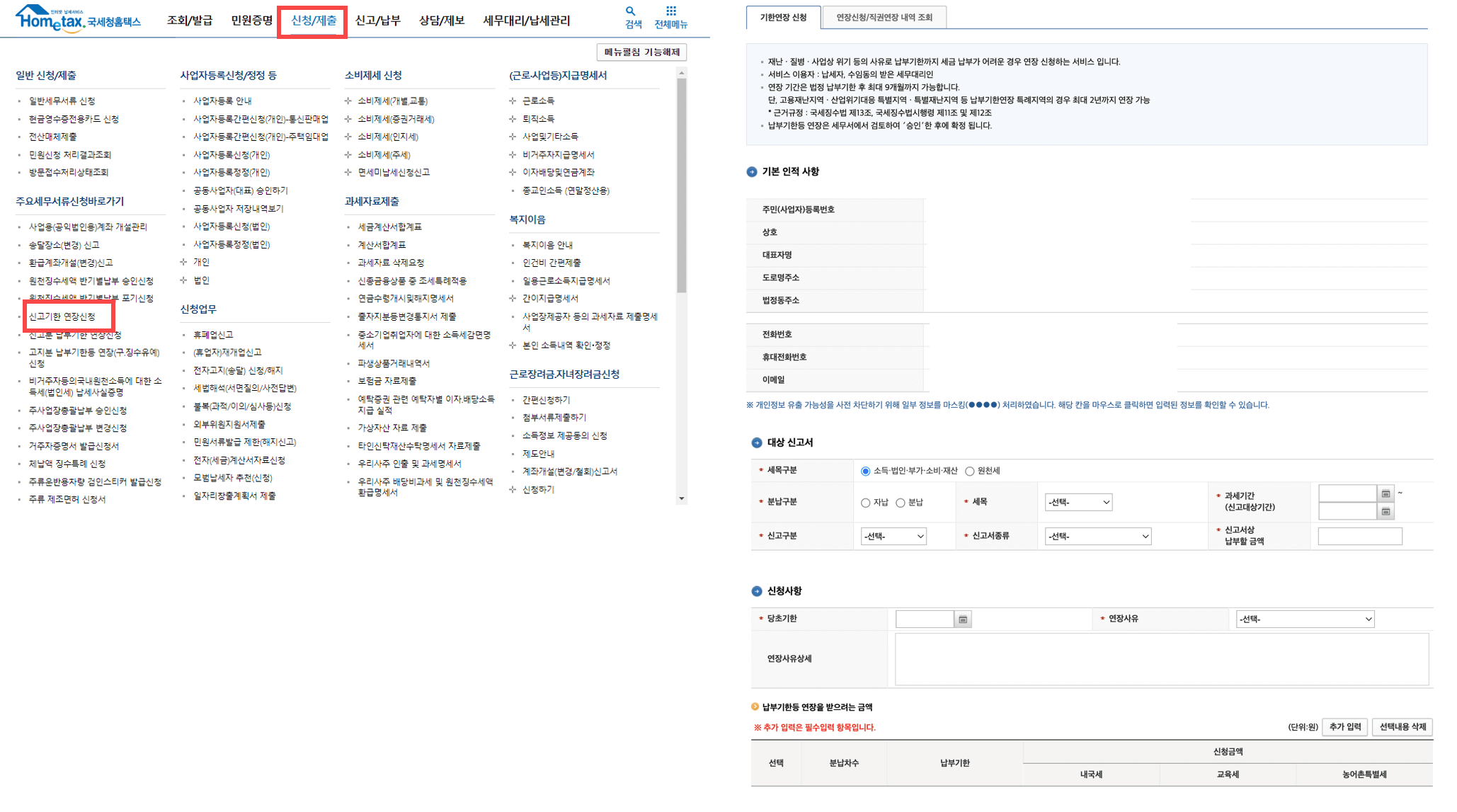Select the 분납 radio button
1457x812 pixels.
901,503
